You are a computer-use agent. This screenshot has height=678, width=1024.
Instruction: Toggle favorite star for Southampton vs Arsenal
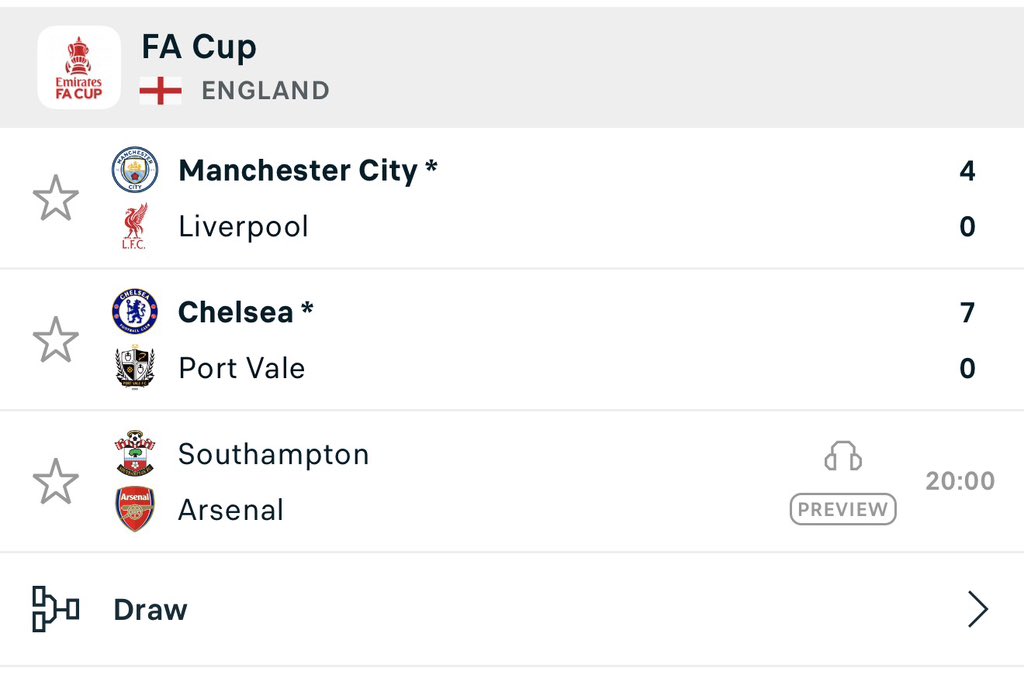coord(56,482)
